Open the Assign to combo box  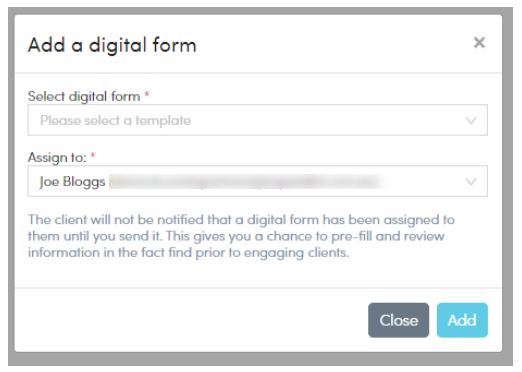pos(257,181)
